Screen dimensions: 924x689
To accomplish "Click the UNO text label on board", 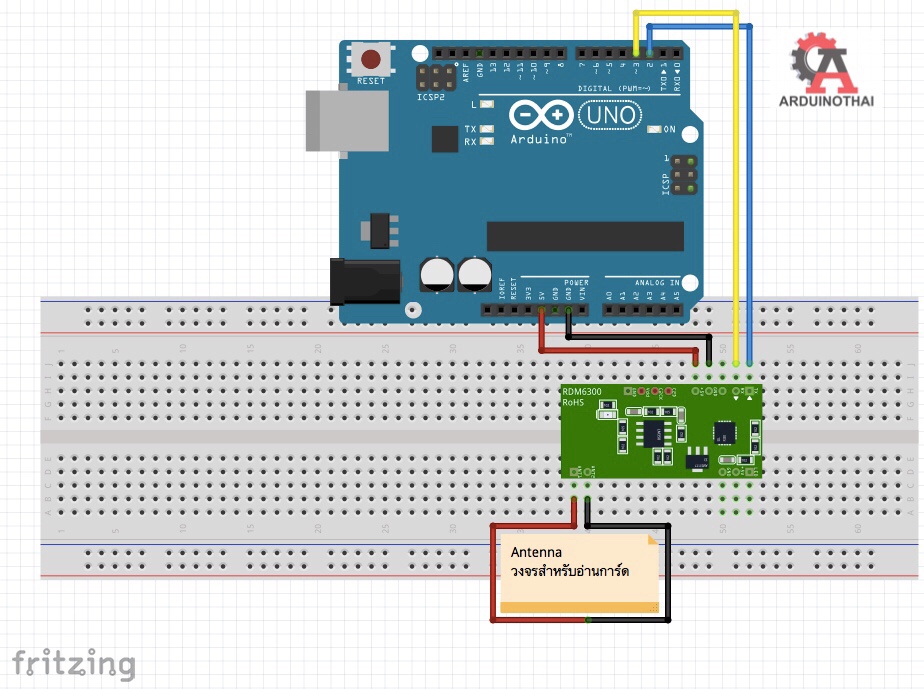I will [x=613, y=115].
